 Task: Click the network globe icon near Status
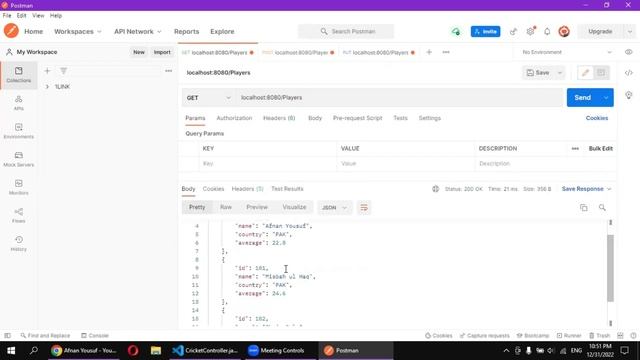pyautogui.click(x=436, y=189)
